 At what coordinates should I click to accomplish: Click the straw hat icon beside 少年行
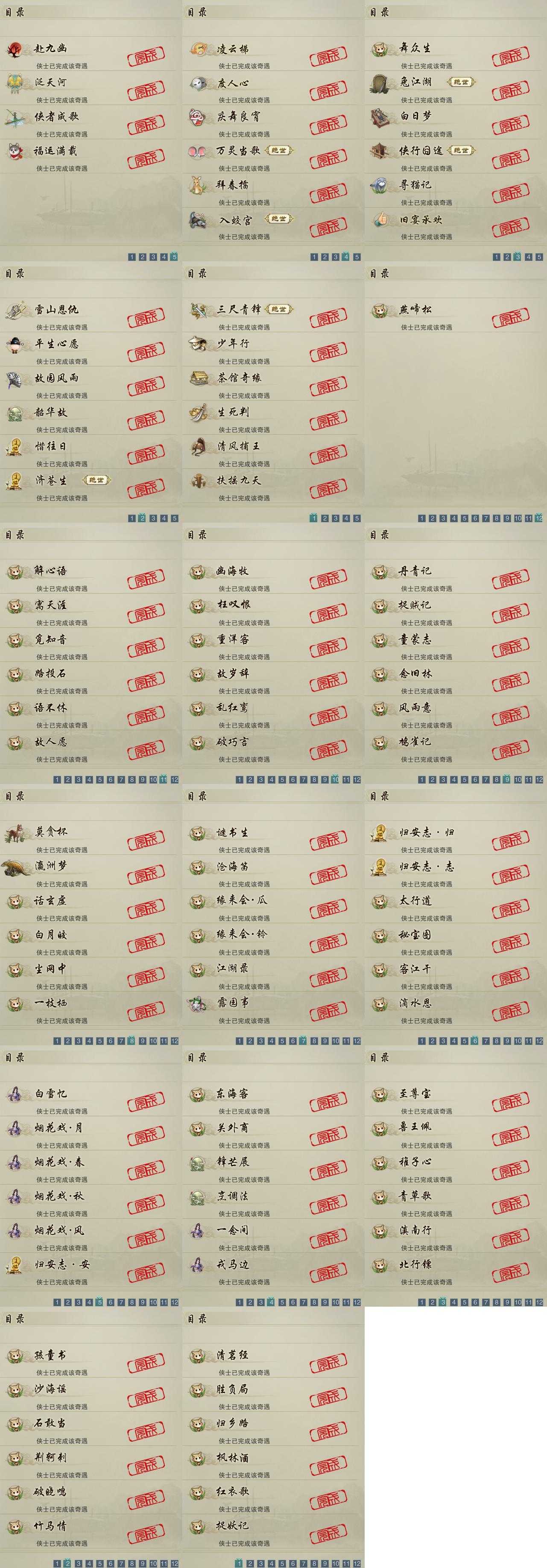pyautogui.click(x=198, y=345)
